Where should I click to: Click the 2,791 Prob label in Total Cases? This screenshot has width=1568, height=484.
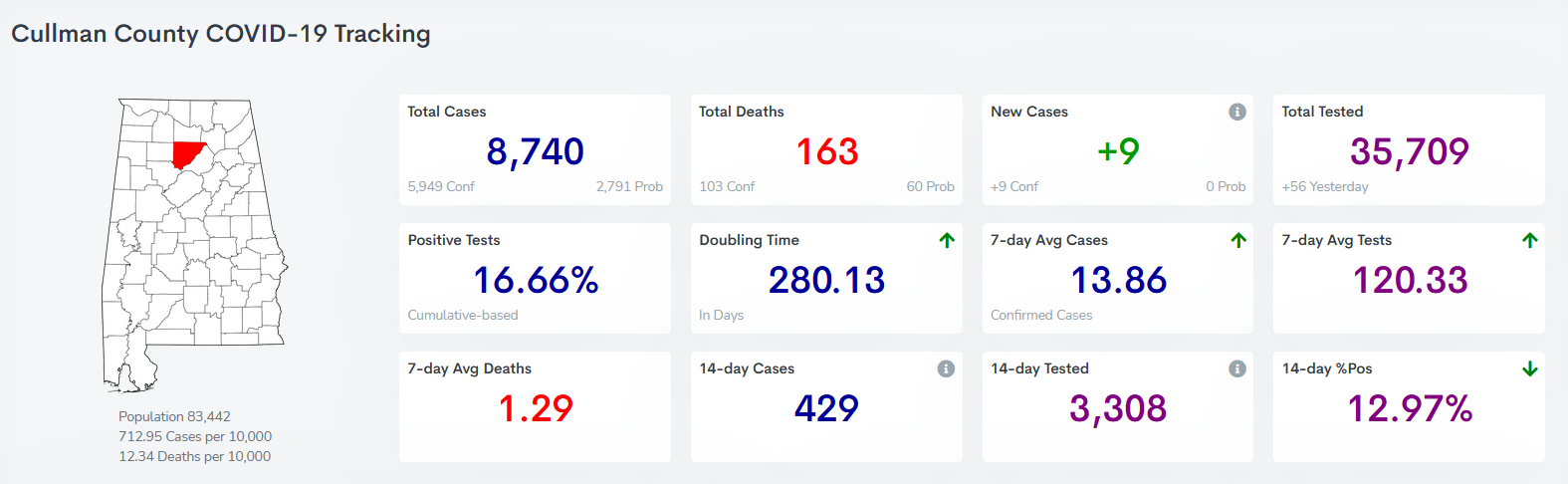pos(629,186)
